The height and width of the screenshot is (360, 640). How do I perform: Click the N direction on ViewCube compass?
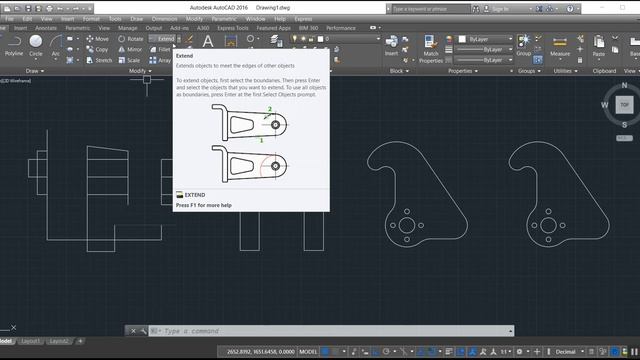(x=624, y=85)
